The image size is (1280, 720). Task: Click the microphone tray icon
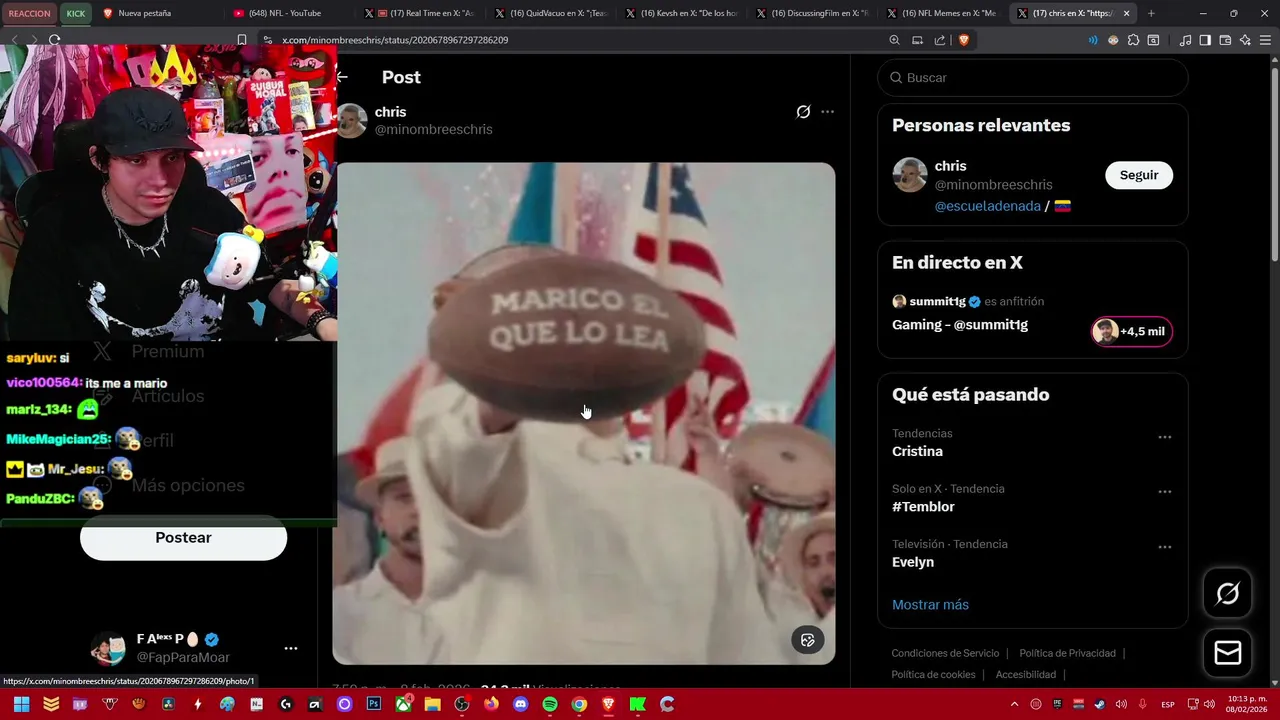1143,704
